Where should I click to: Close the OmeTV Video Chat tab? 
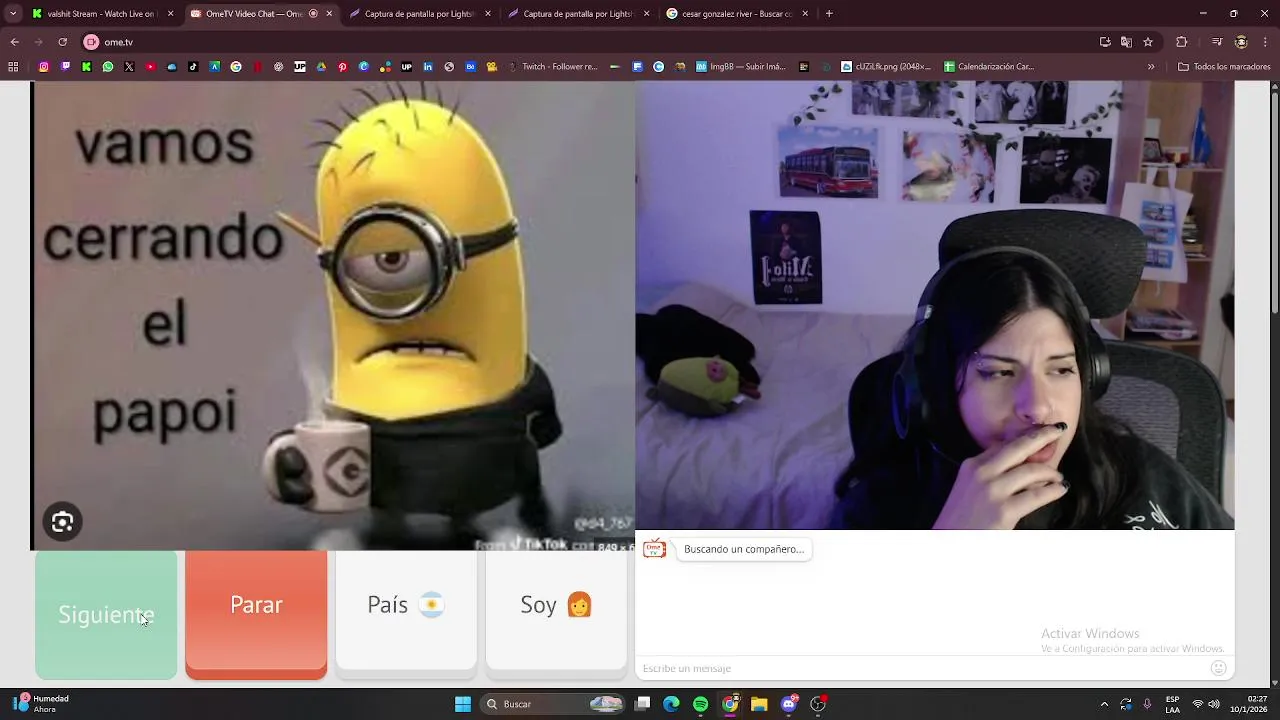pos(329,14)
